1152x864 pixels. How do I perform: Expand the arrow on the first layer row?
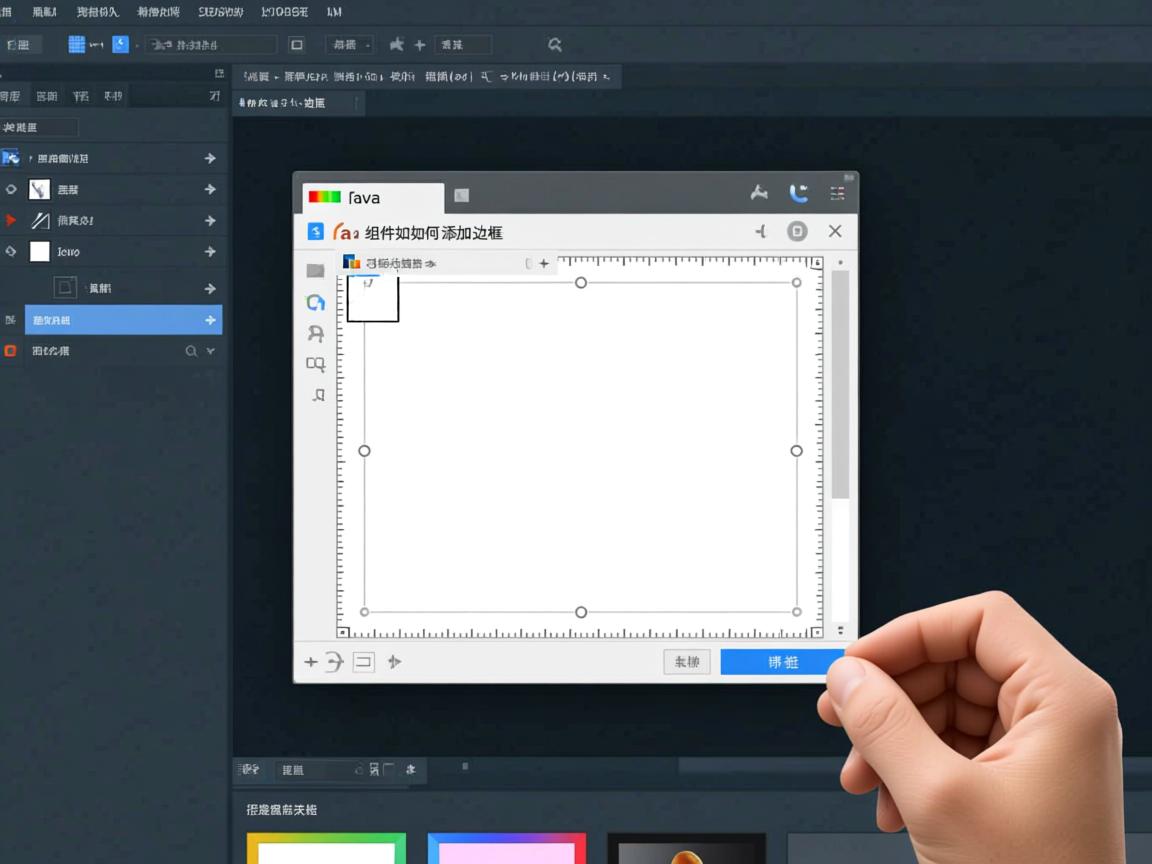pos(210,158)
